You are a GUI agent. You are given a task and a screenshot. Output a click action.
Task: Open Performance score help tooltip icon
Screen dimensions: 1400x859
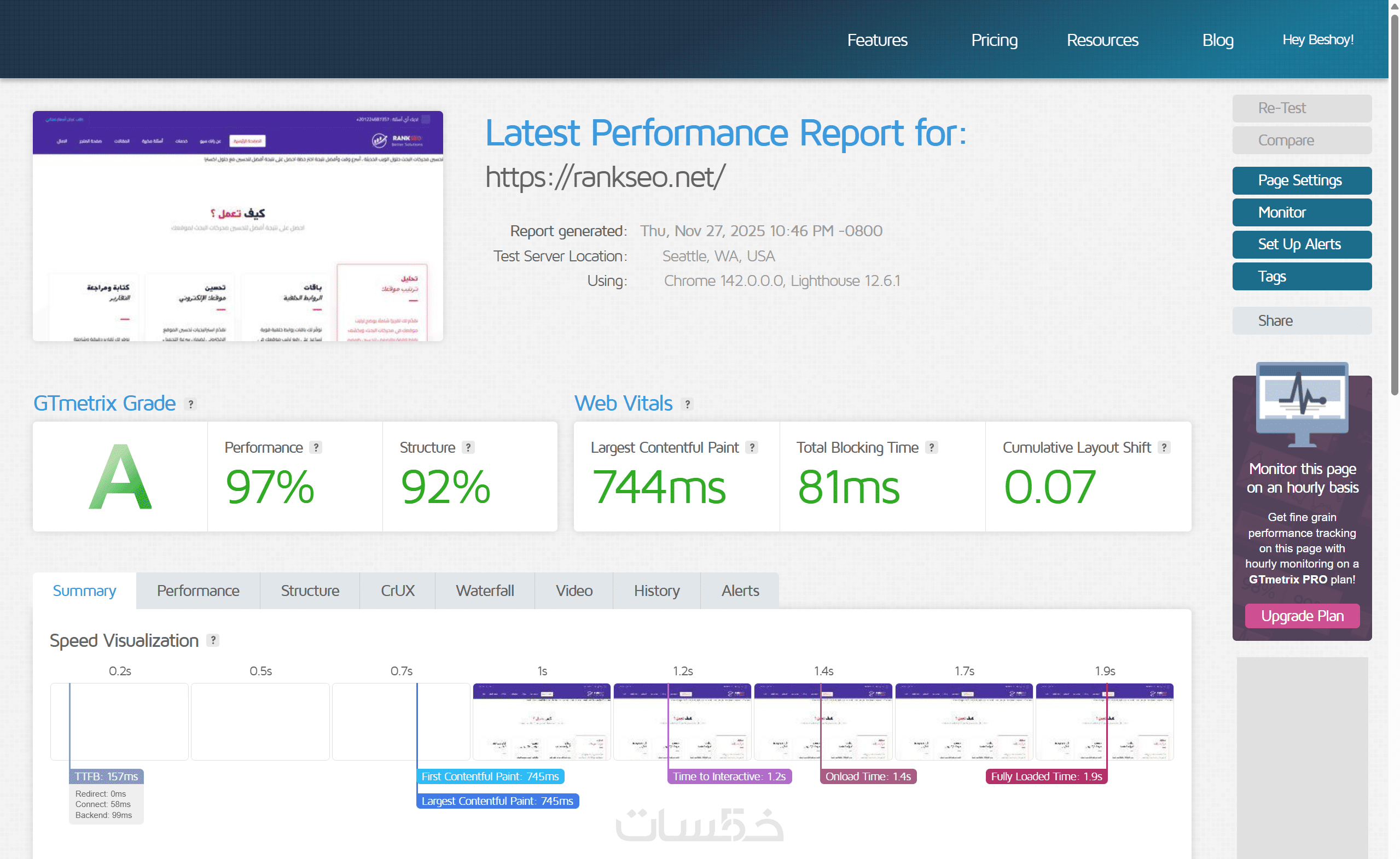click(x=316, y=448)
